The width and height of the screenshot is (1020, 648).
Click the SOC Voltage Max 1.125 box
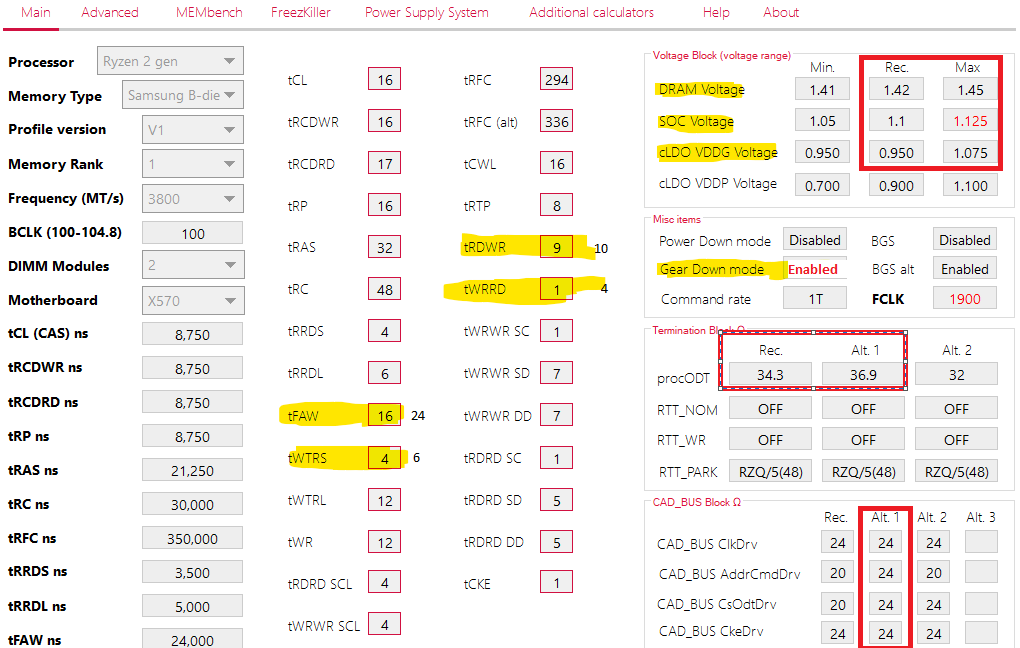coord(971,120)
